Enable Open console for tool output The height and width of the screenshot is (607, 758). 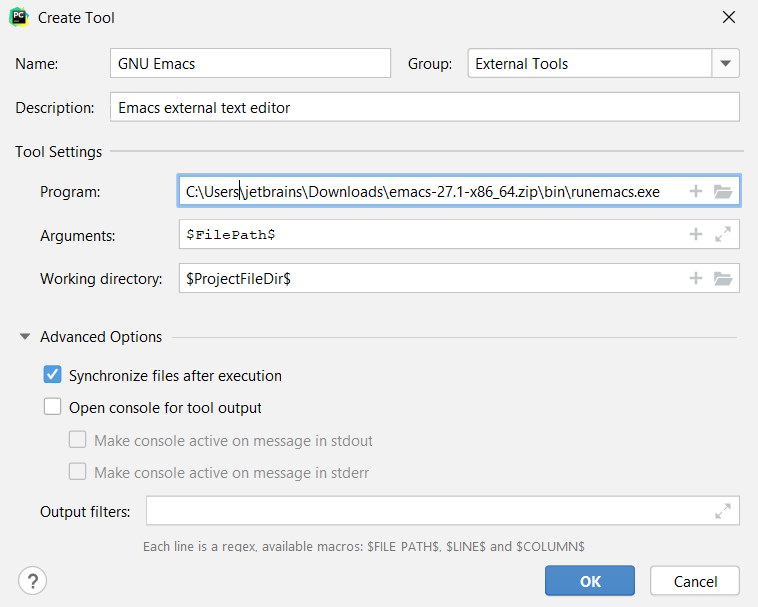pyautogui.click(x=53, y=408)
